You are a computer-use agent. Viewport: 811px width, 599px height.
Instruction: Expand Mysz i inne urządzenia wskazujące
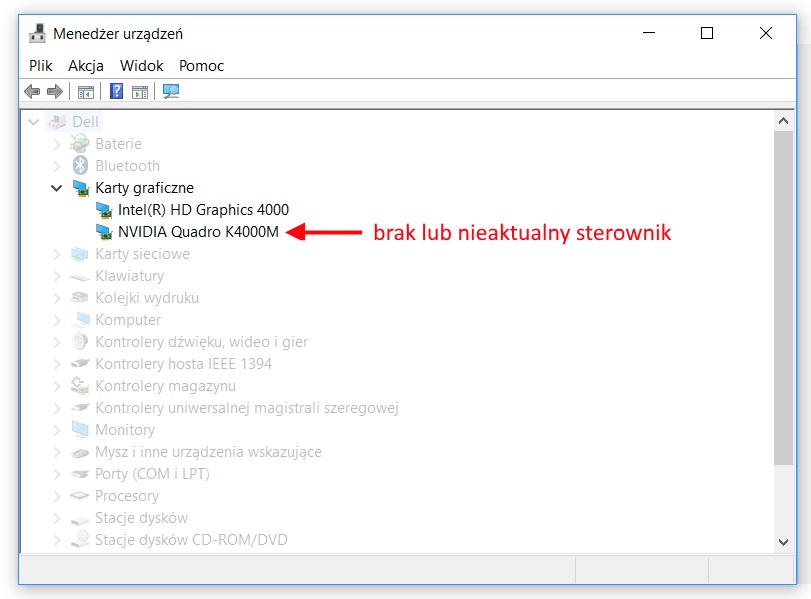point(57,452)
